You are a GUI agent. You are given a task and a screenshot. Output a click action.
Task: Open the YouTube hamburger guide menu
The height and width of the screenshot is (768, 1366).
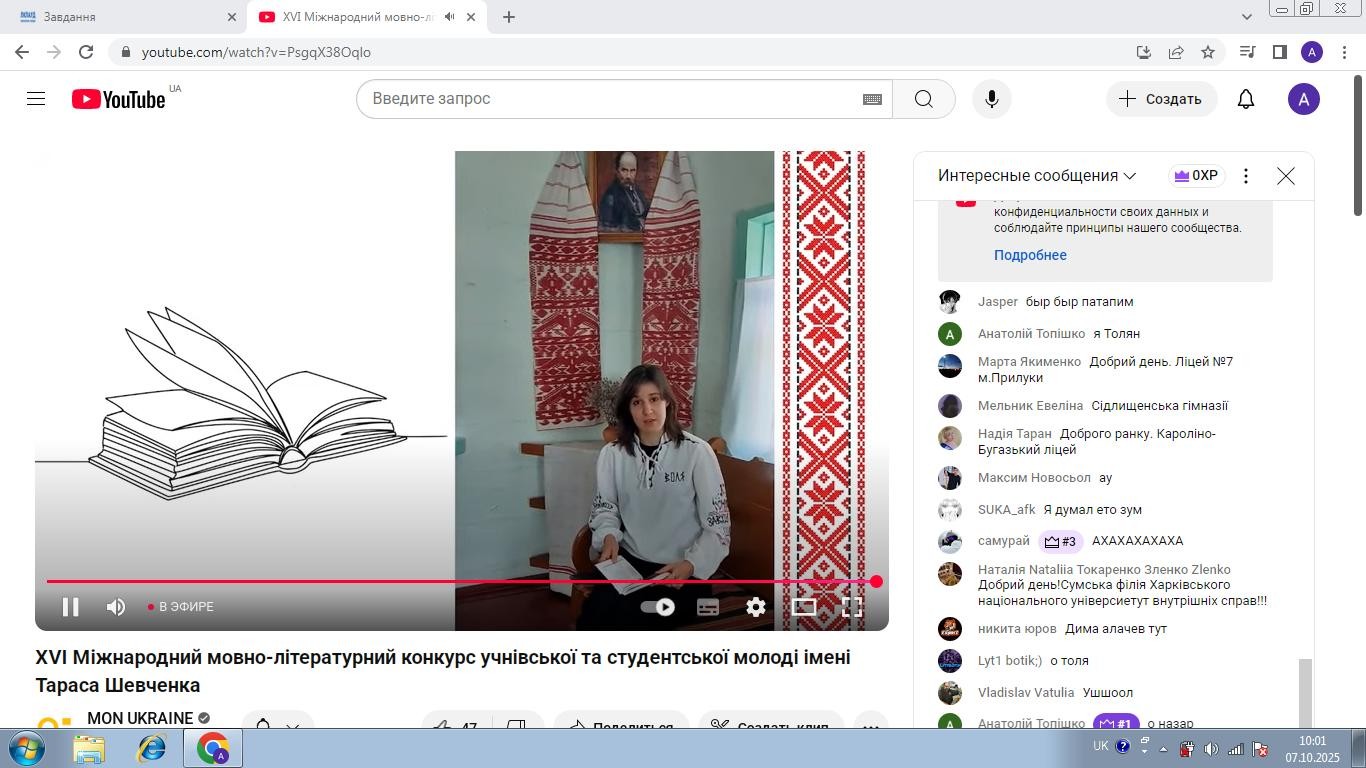tap(36, 99)
